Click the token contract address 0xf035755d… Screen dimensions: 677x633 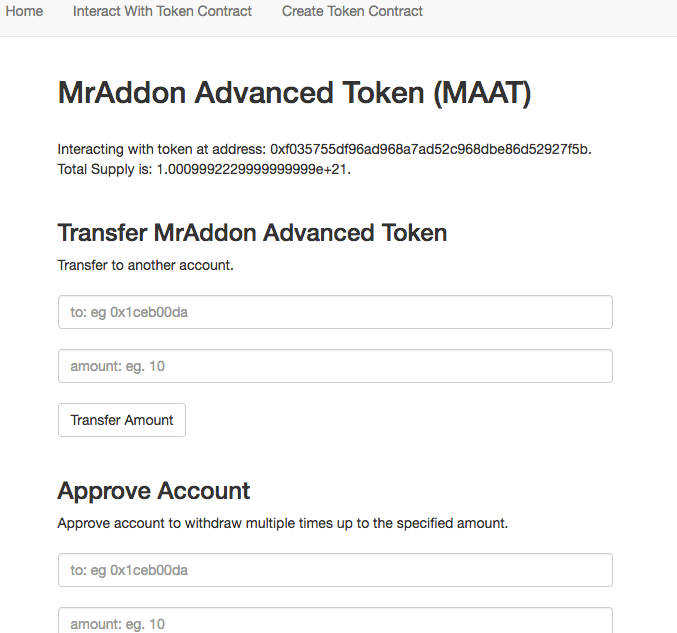coord(431,149)
